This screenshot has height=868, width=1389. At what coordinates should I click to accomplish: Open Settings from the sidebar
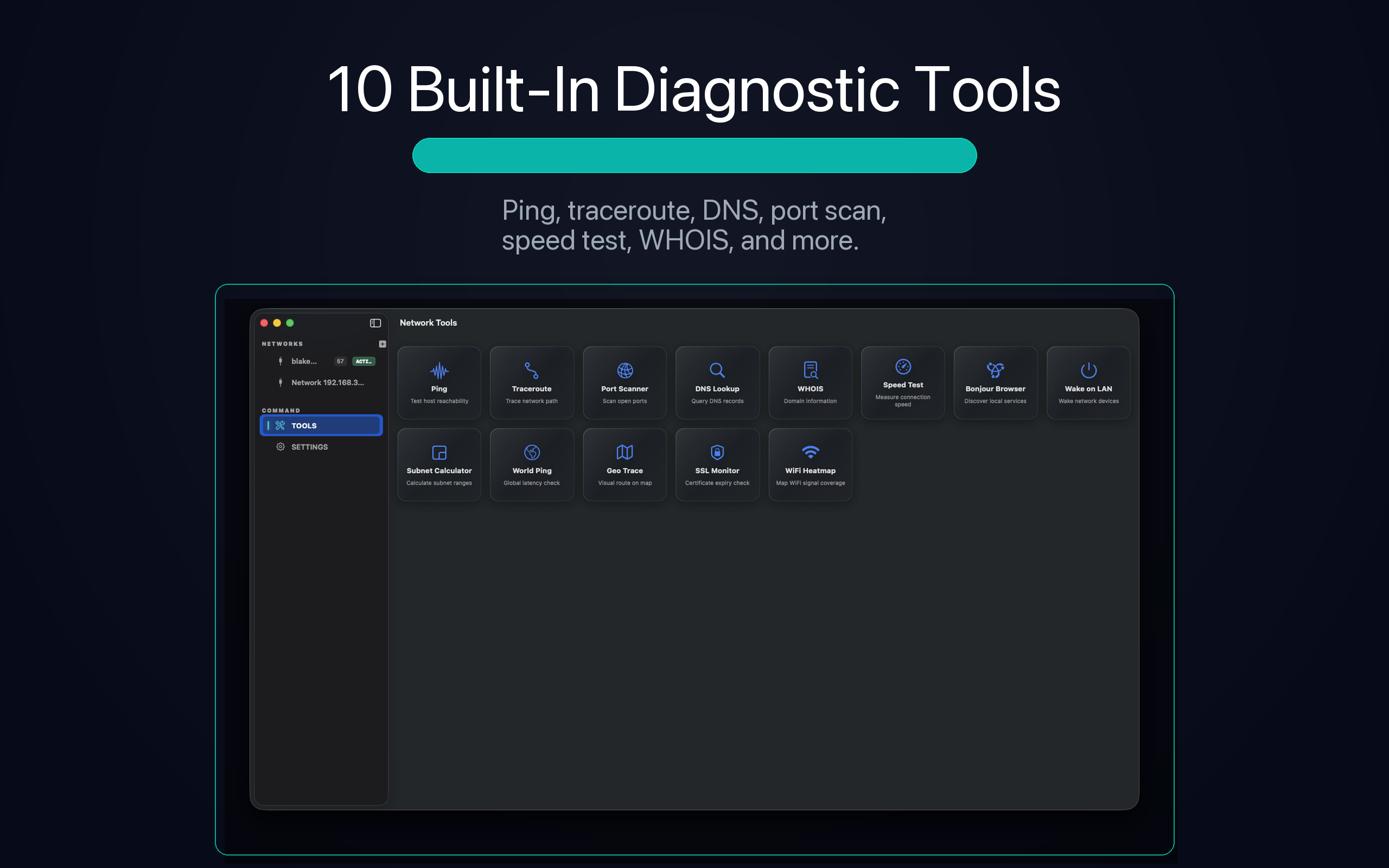tap(309, 446)
